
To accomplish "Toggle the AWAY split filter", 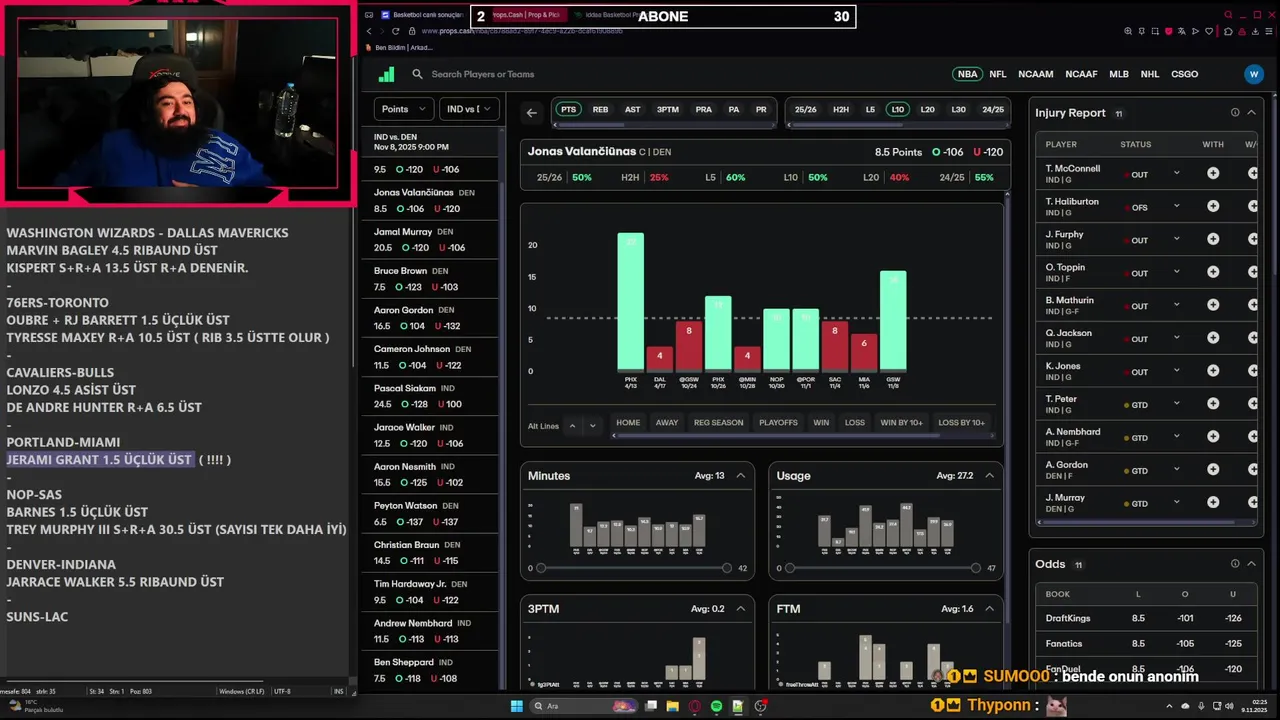I will click(667, 423).
